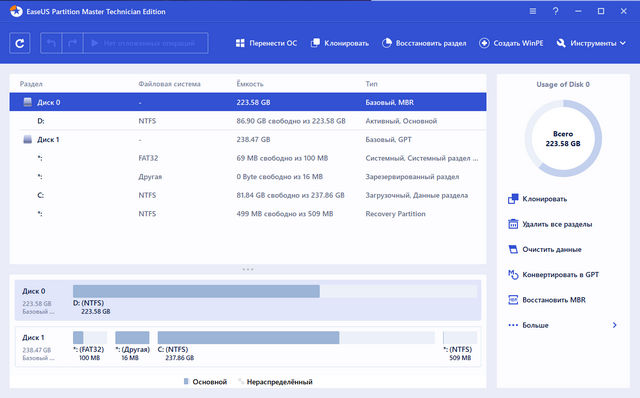Click the execute pending operations button
Screen dimensions: 640x398
click(146, 43)
